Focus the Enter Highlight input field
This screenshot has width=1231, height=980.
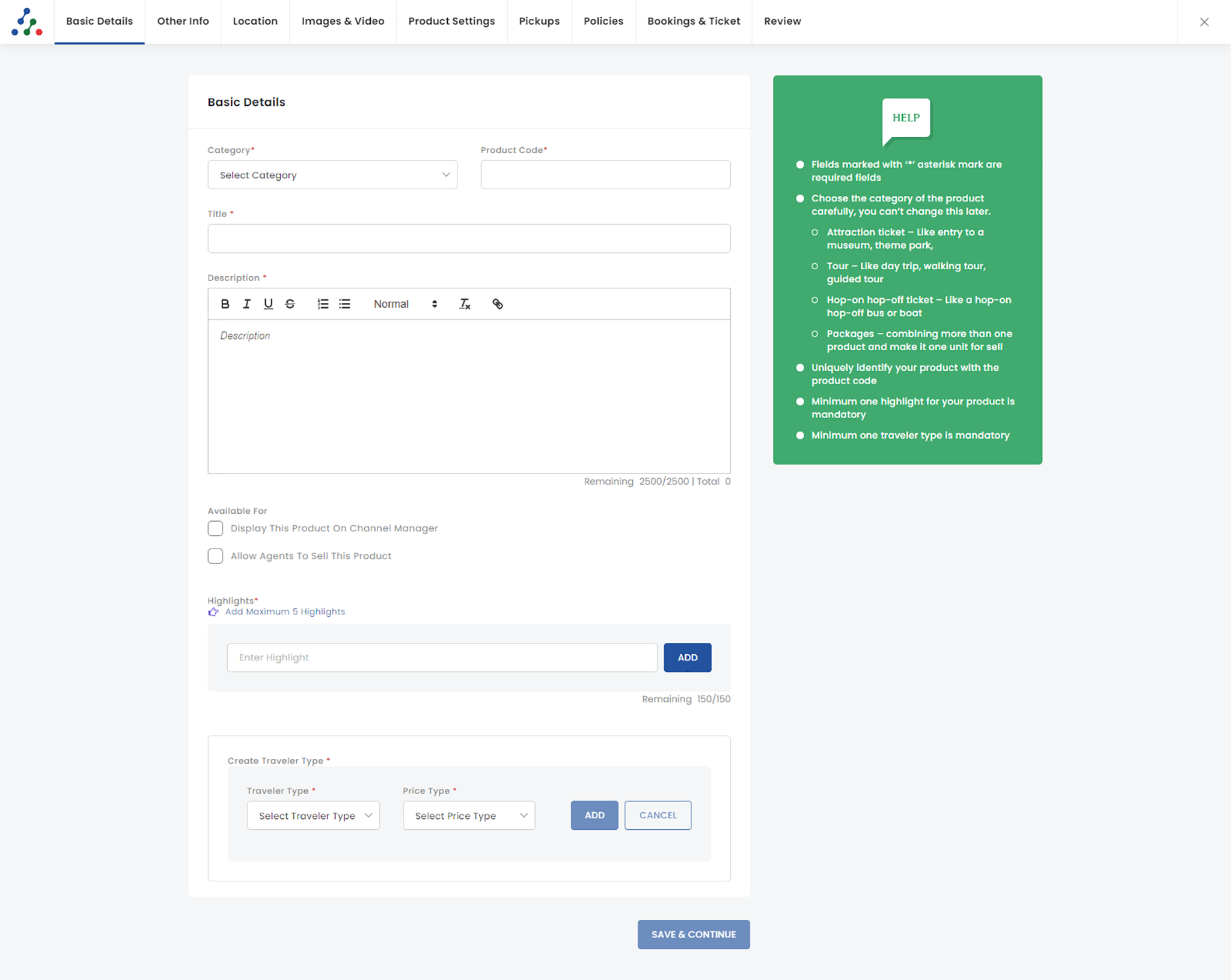(x=442, y=657)
